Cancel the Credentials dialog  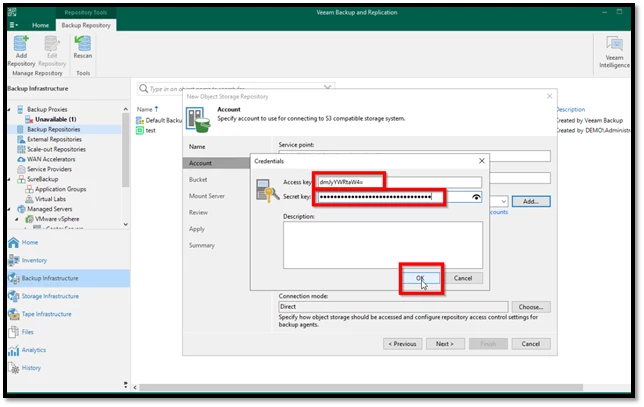pos(463,278)
